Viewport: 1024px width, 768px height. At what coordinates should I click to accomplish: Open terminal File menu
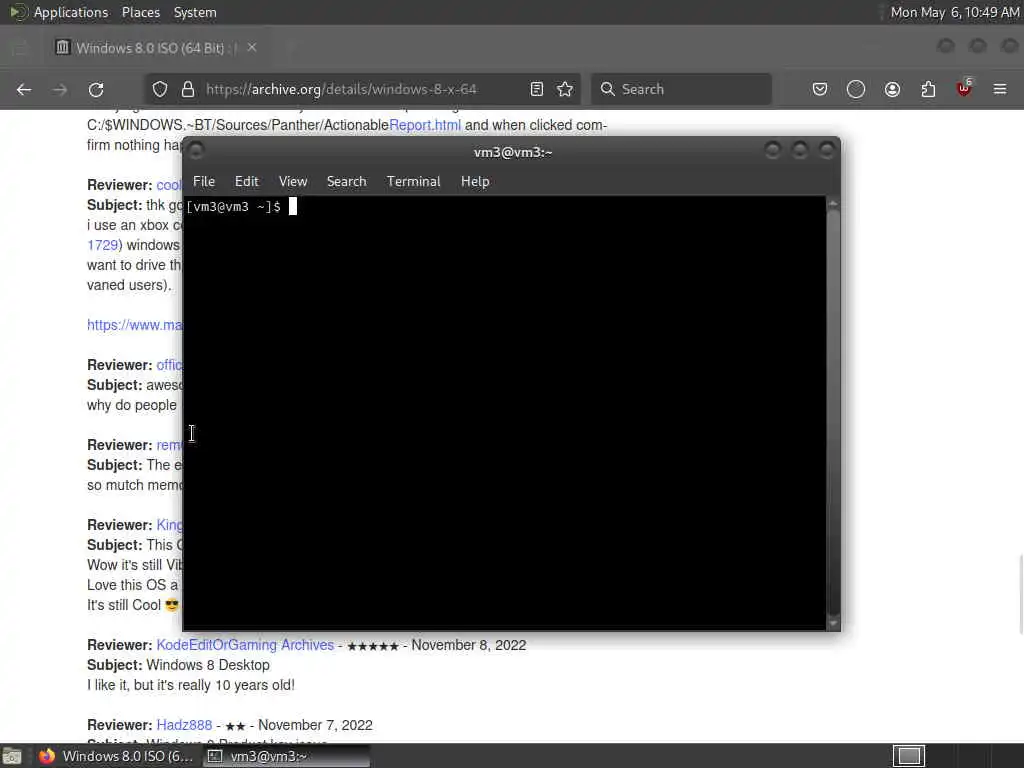tap(204, 182)
